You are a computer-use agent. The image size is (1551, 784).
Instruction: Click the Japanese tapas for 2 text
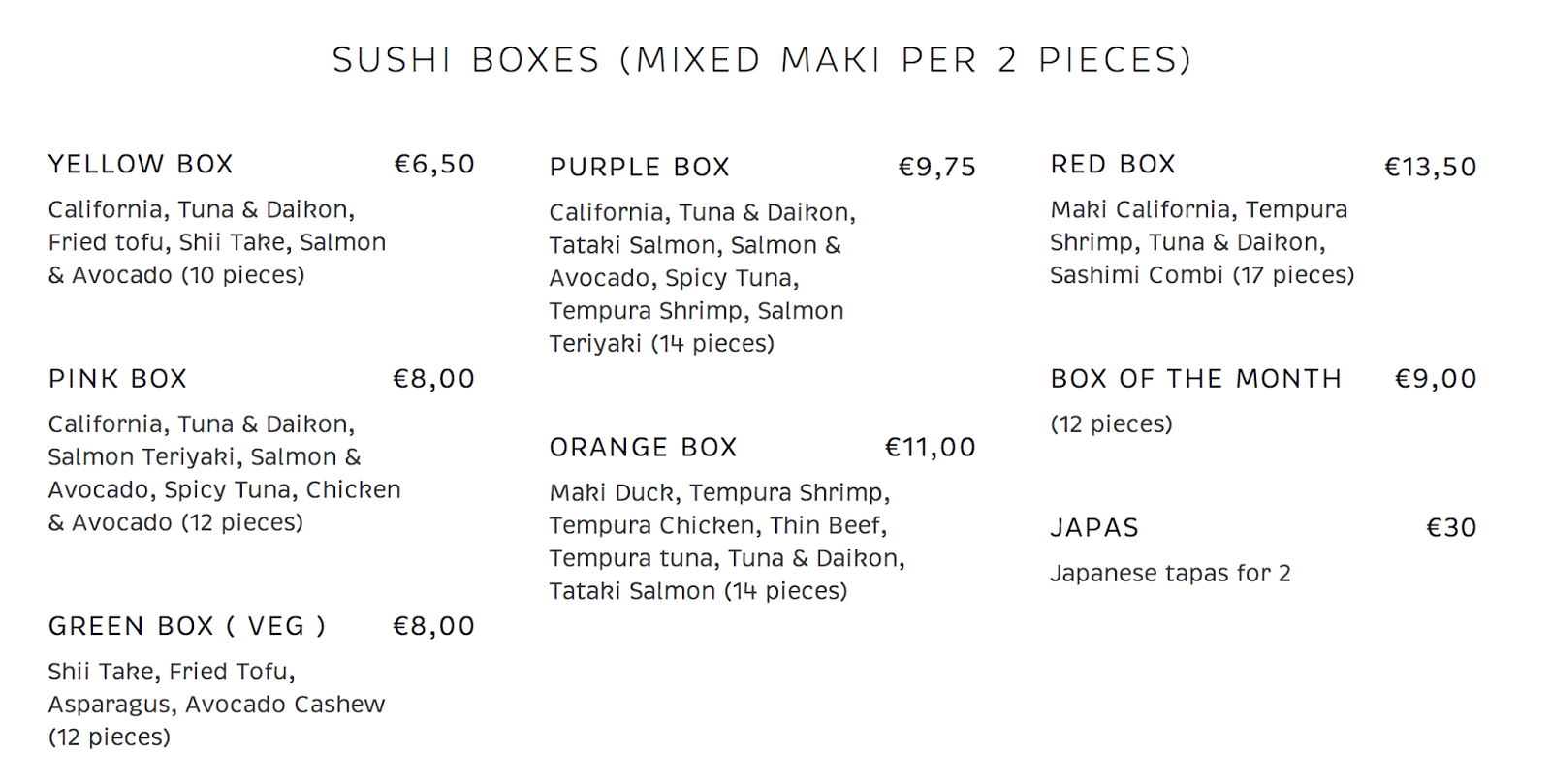coord(1171,573)
